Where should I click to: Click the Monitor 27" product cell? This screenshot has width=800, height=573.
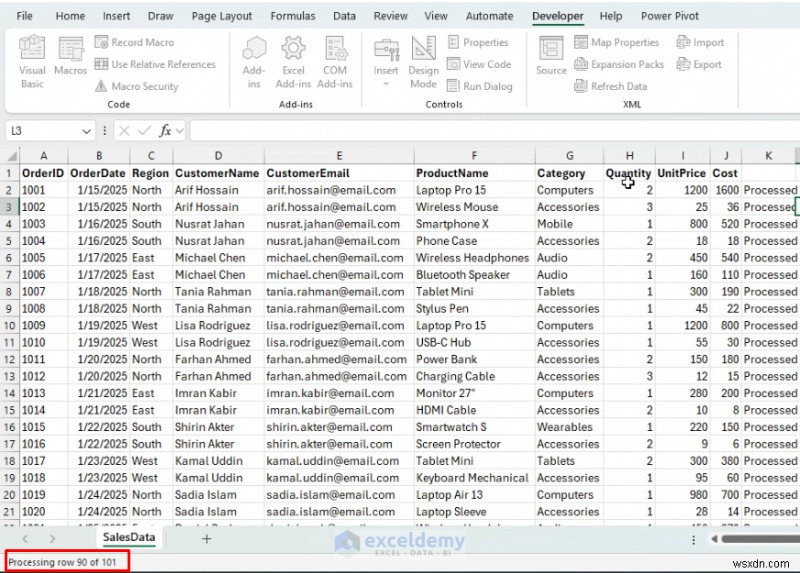pyautogui.click(x=474, y=393)
